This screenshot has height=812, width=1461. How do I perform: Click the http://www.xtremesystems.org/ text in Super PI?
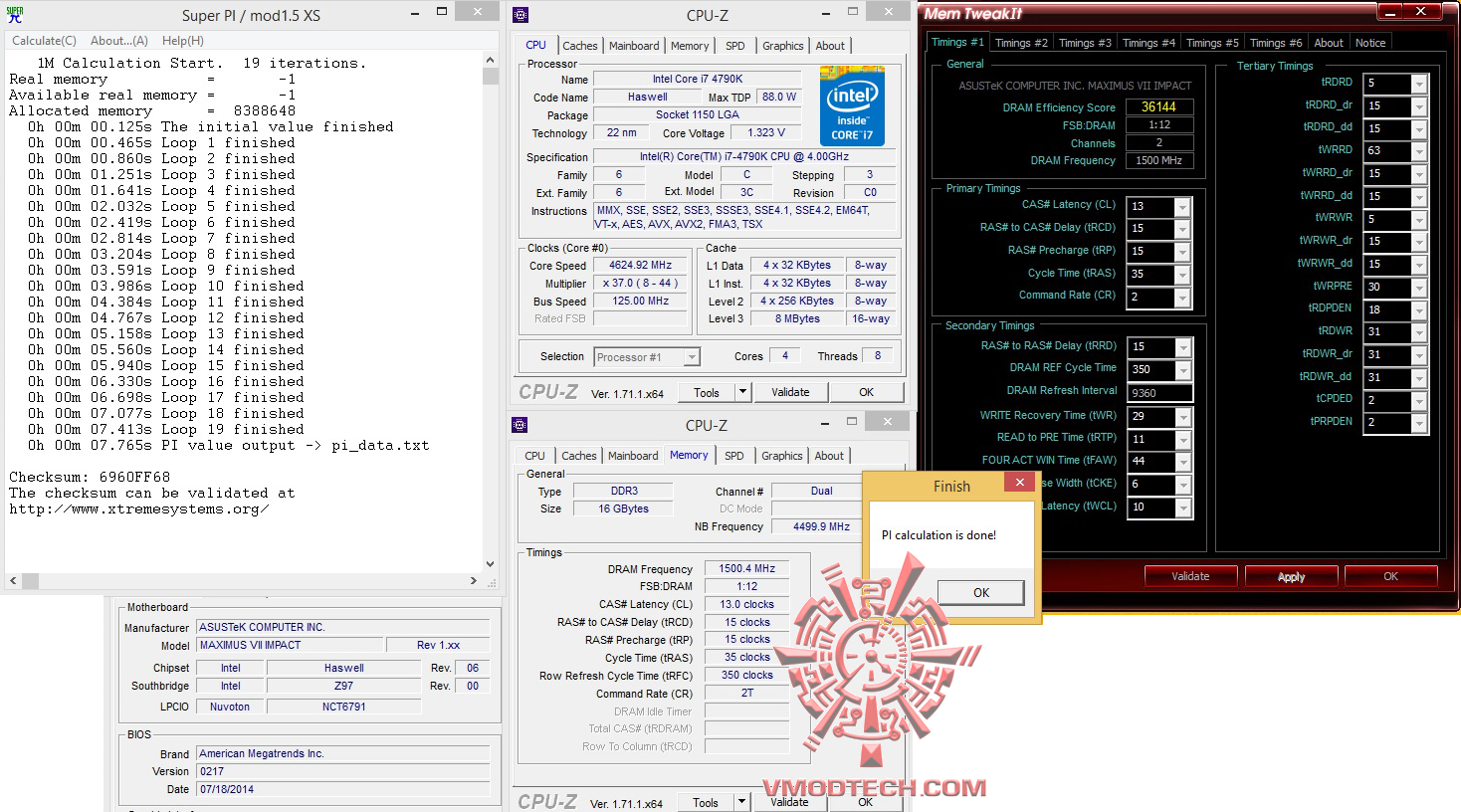(x=139, y=509)
